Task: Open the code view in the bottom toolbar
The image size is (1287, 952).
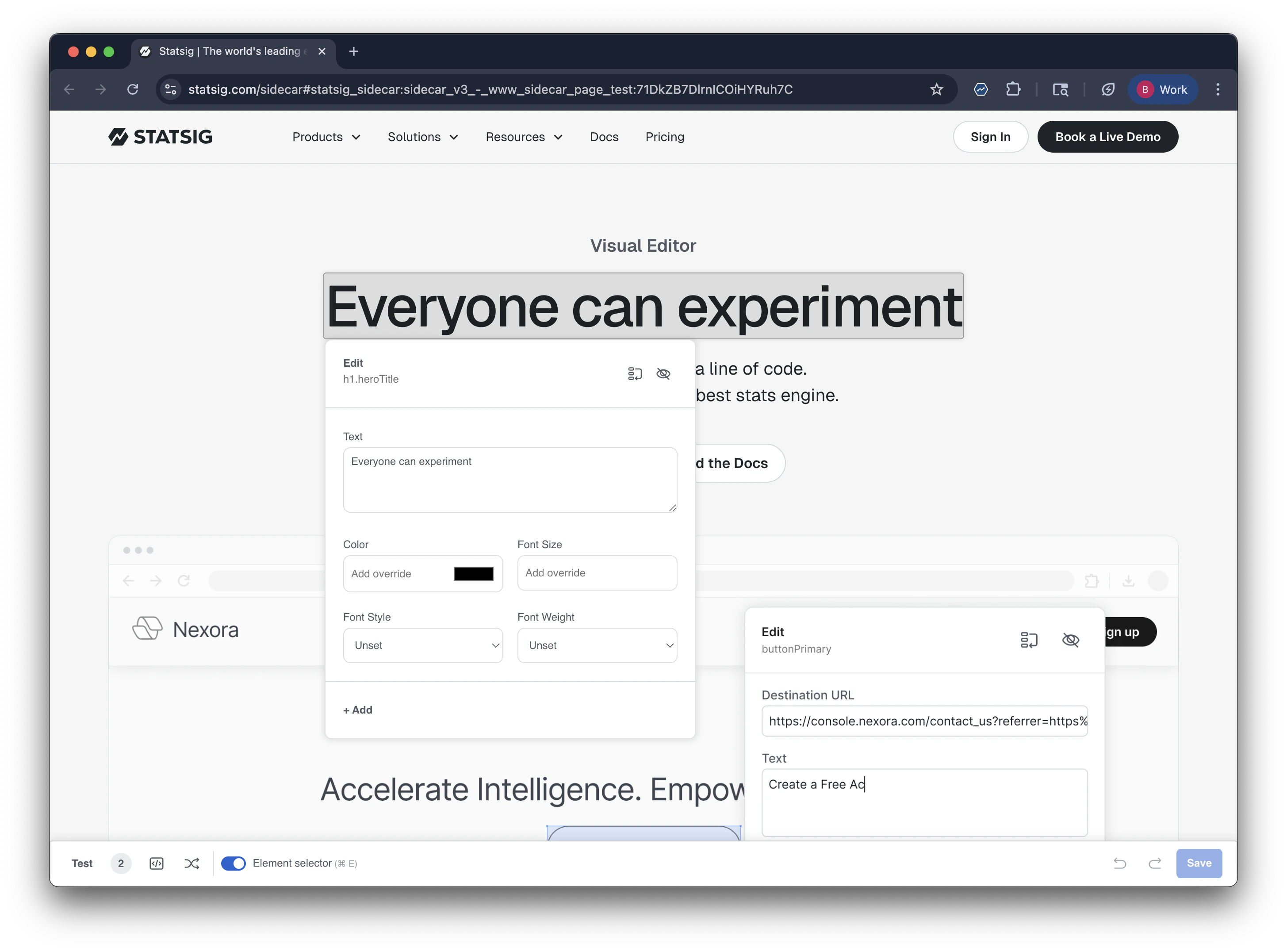Action: tap(157, 863)
